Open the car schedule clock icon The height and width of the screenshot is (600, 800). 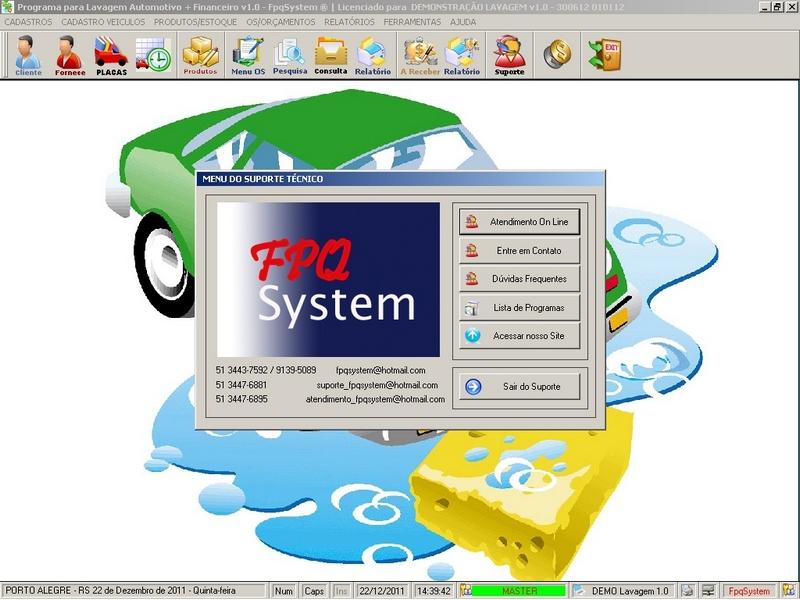click(153, 55)
